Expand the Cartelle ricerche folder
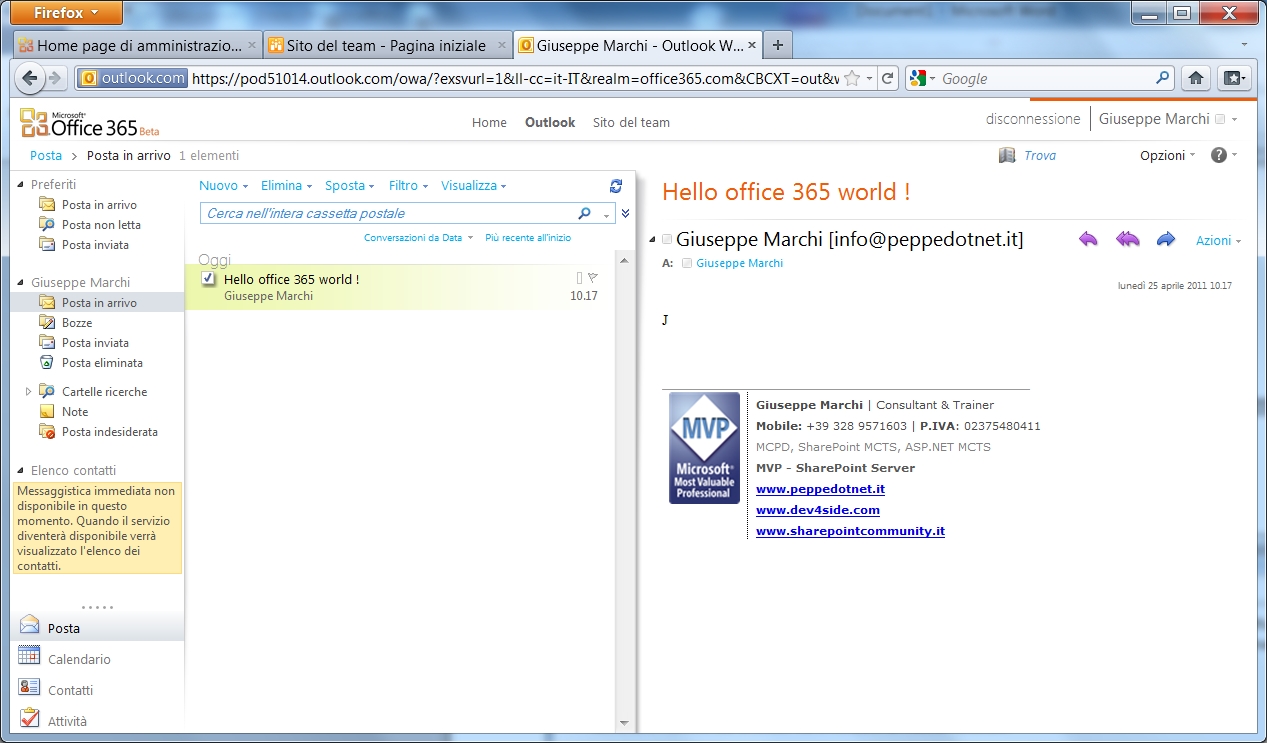 tap(28, 391)
